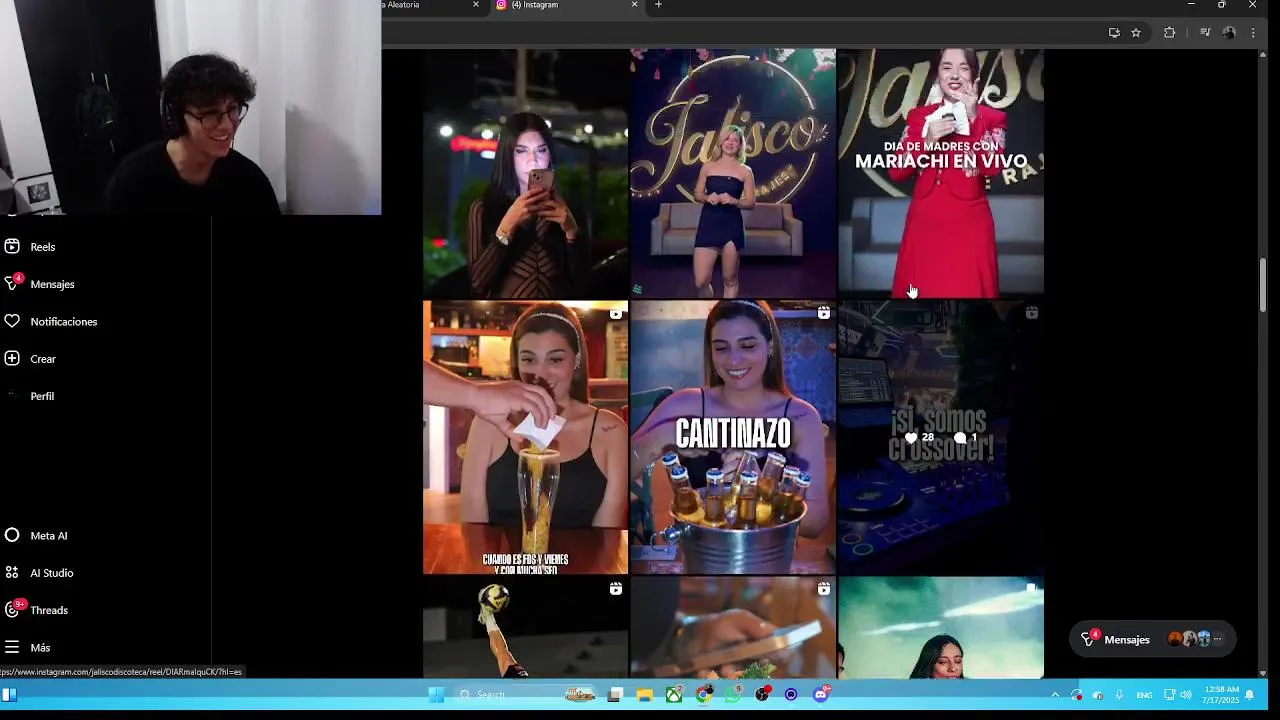Open the beer glass reel thumbnail
Viewport: 1280px width, 720px height.
click(x=525, y=437)
